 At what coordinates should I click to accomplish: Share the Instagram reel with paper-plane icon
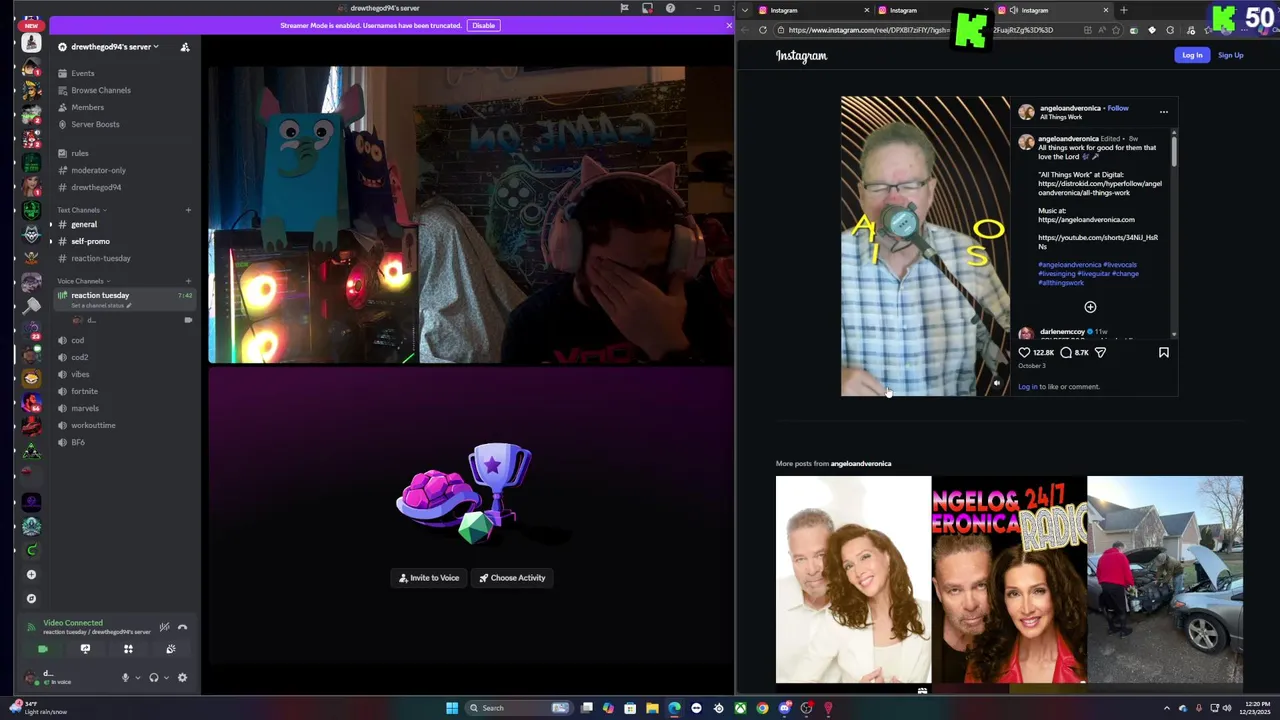pos(1100,352)
